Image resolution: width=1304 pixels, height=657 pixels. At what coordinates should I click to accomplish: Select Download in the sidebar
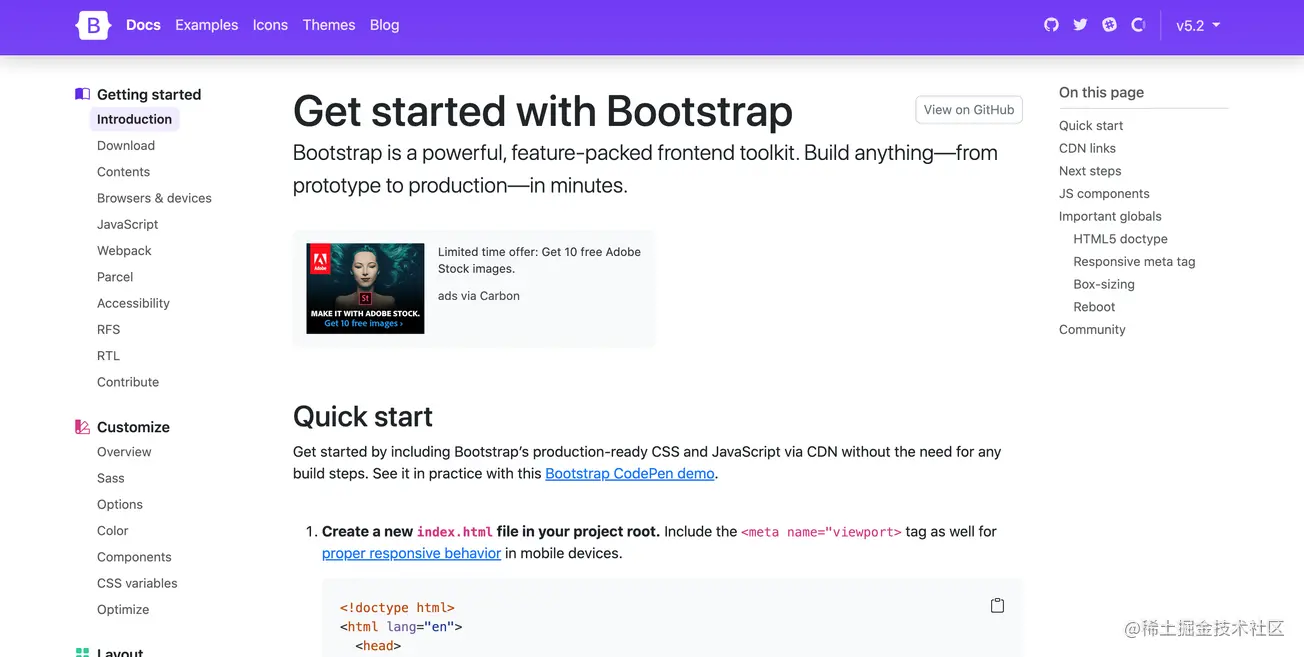click(126, 146)
